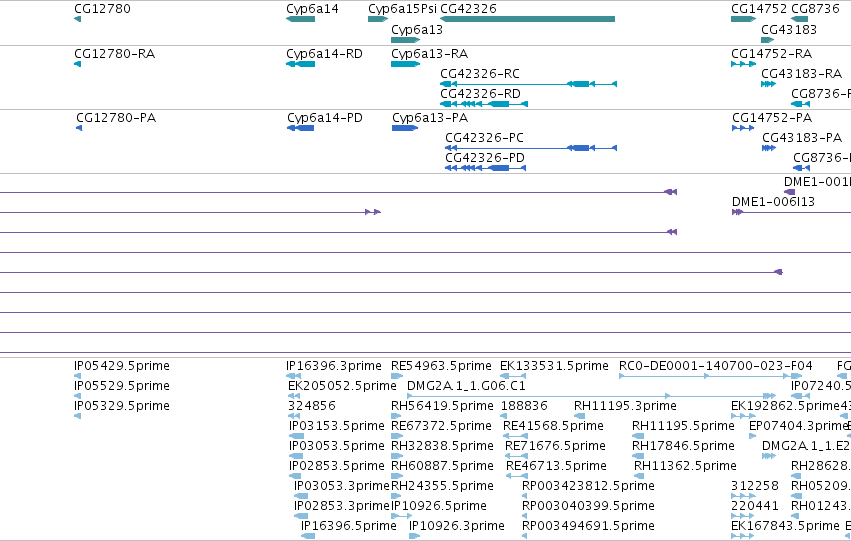Select the Cyp6a15Psi gene label
Screen dimensions: 851x541
(x=402, y=9)
